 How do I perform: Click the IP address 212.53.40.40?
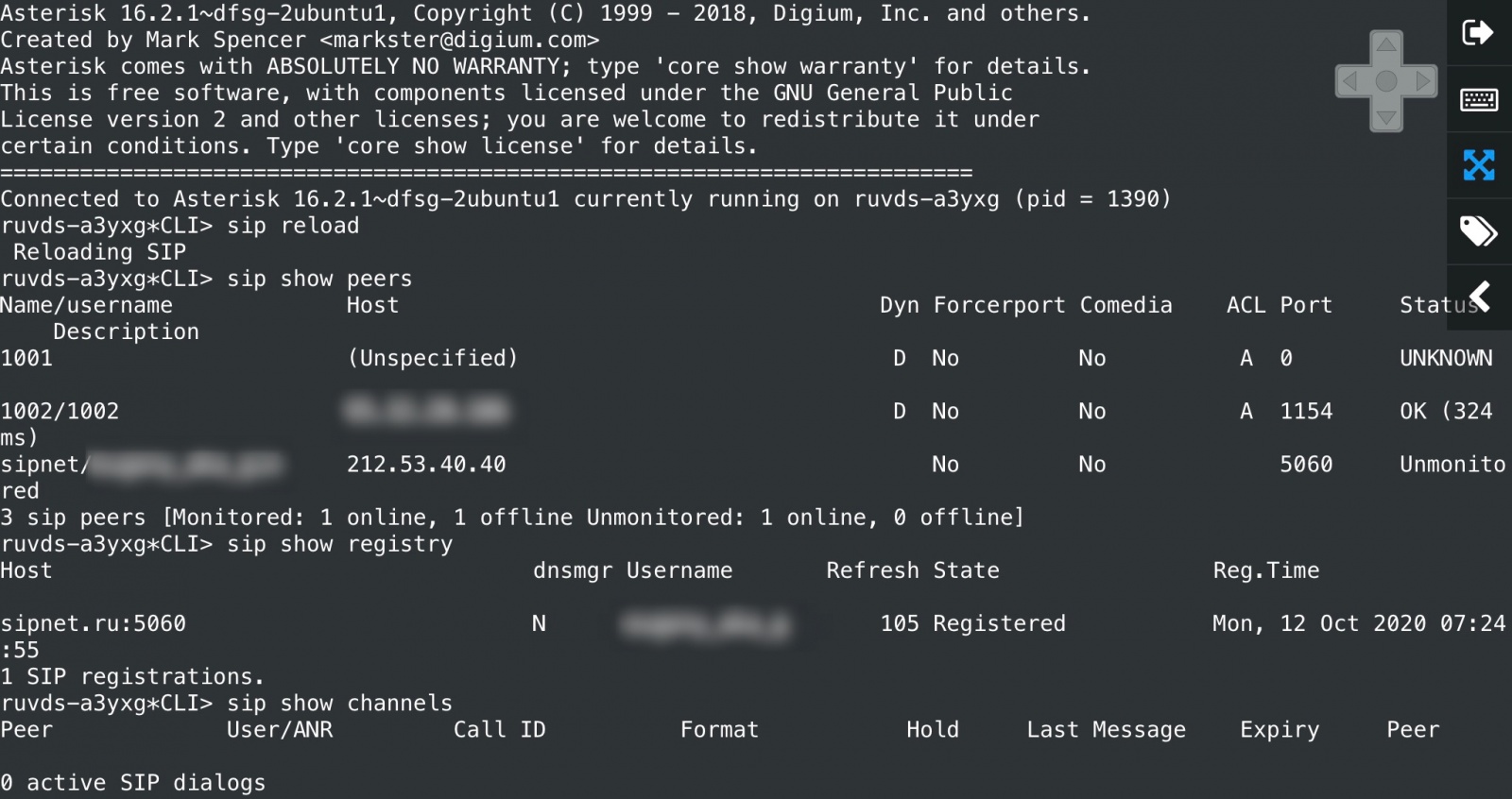(426, 464)
